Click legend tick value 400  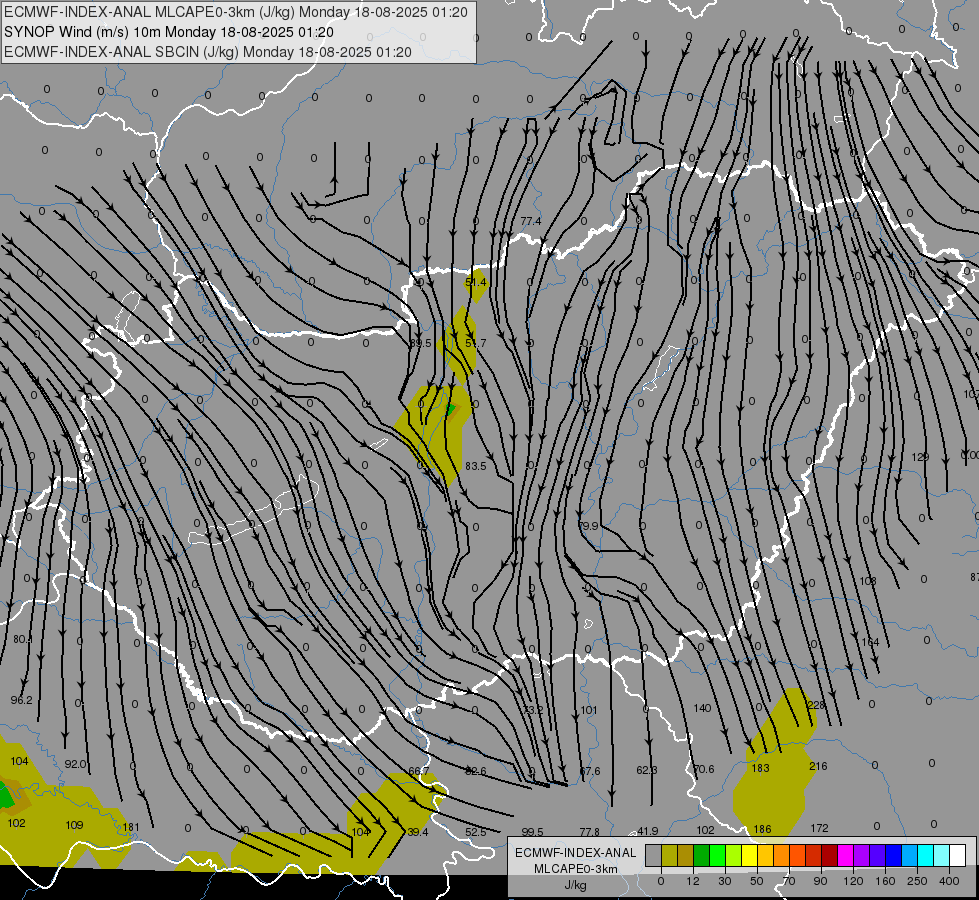(949, 881)
